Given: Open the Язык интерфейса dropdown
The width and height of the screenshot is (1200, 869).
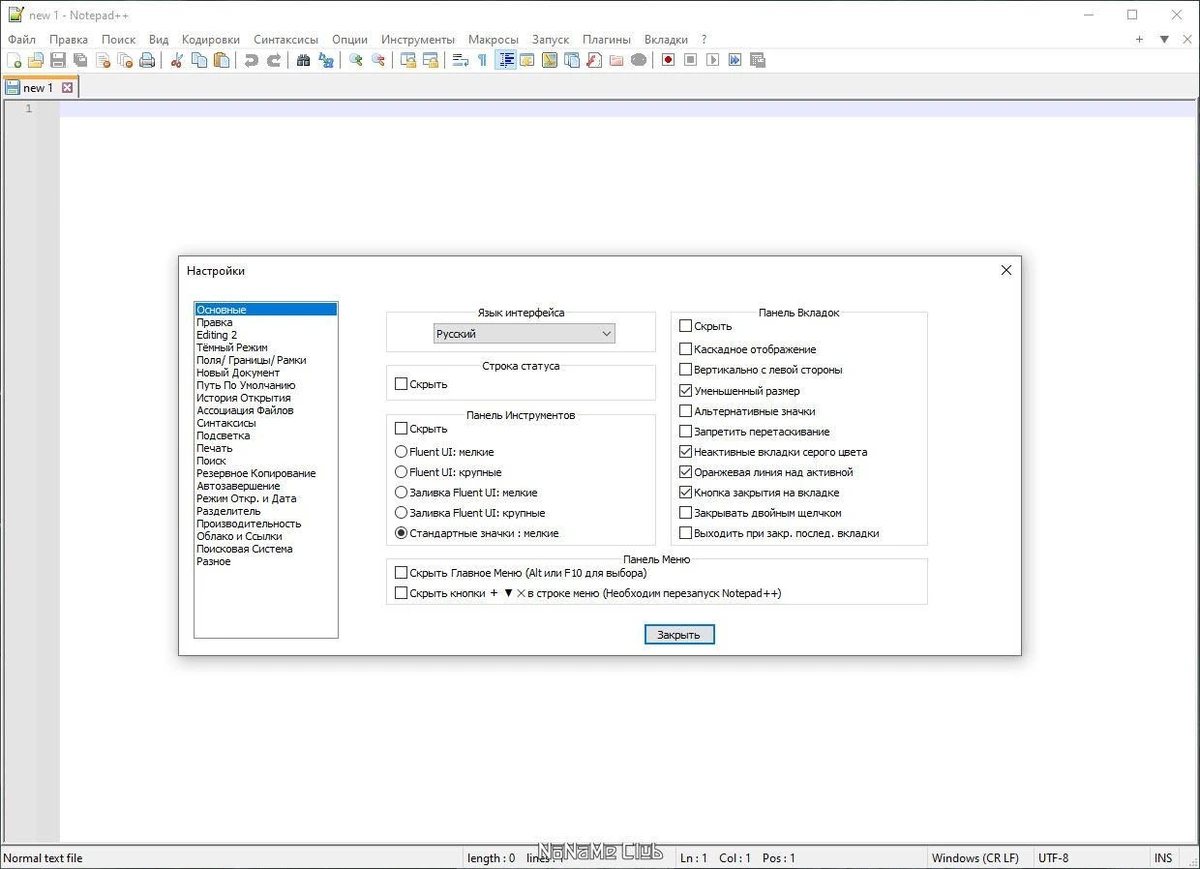Looking at the screenshot, I should 525,334.
